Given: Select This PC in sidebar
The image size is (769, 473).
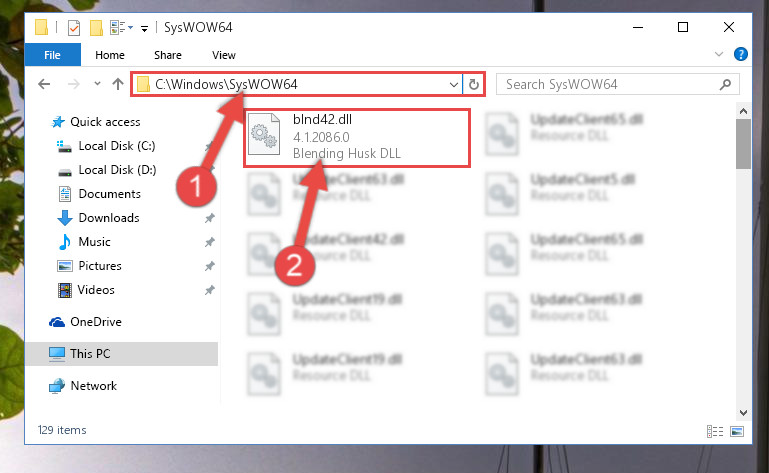Looking at the screenshot, I should click(x=121, y=354).
